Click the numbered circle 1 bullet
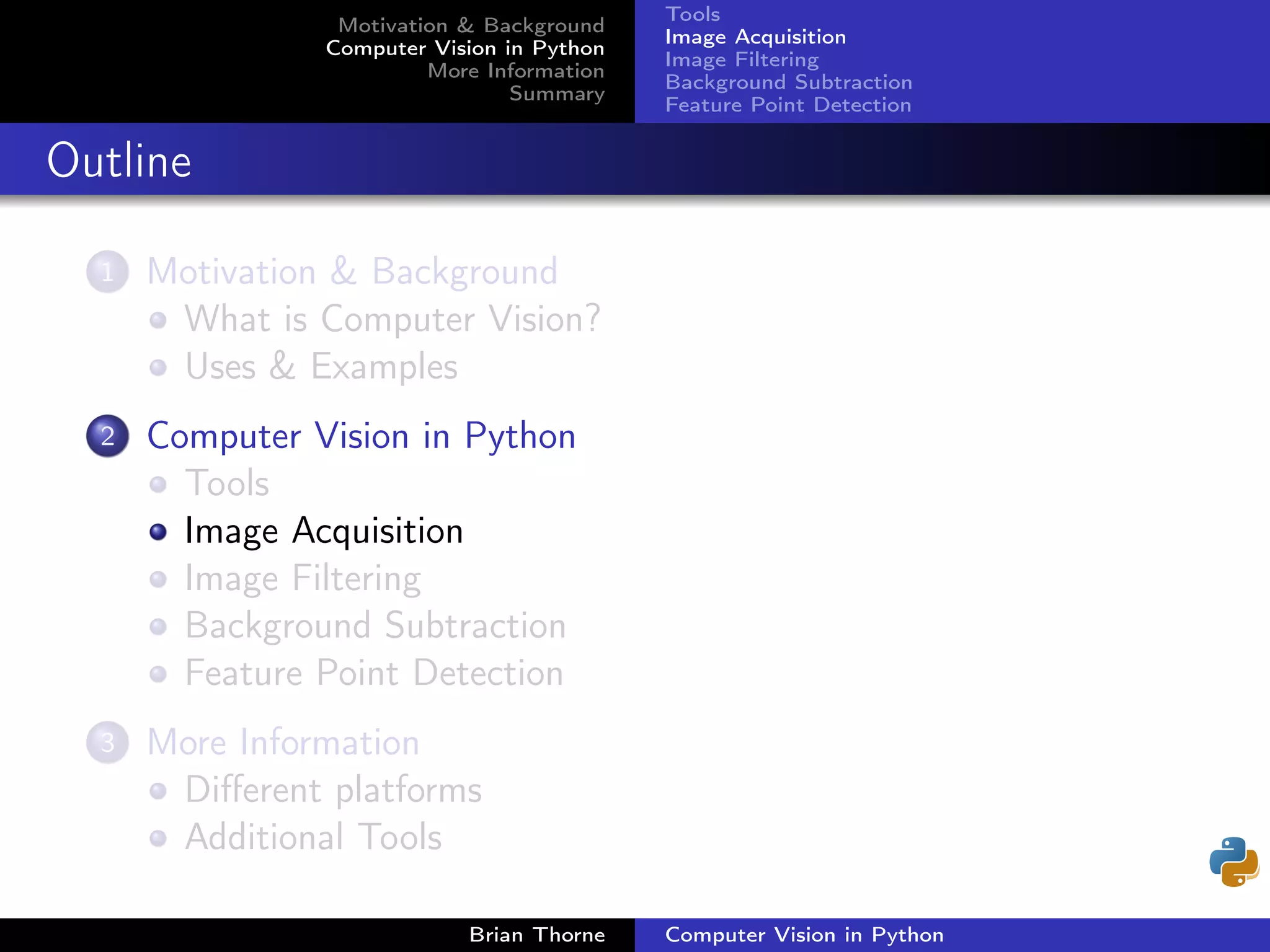The image size is (1270, 952). 107,271
